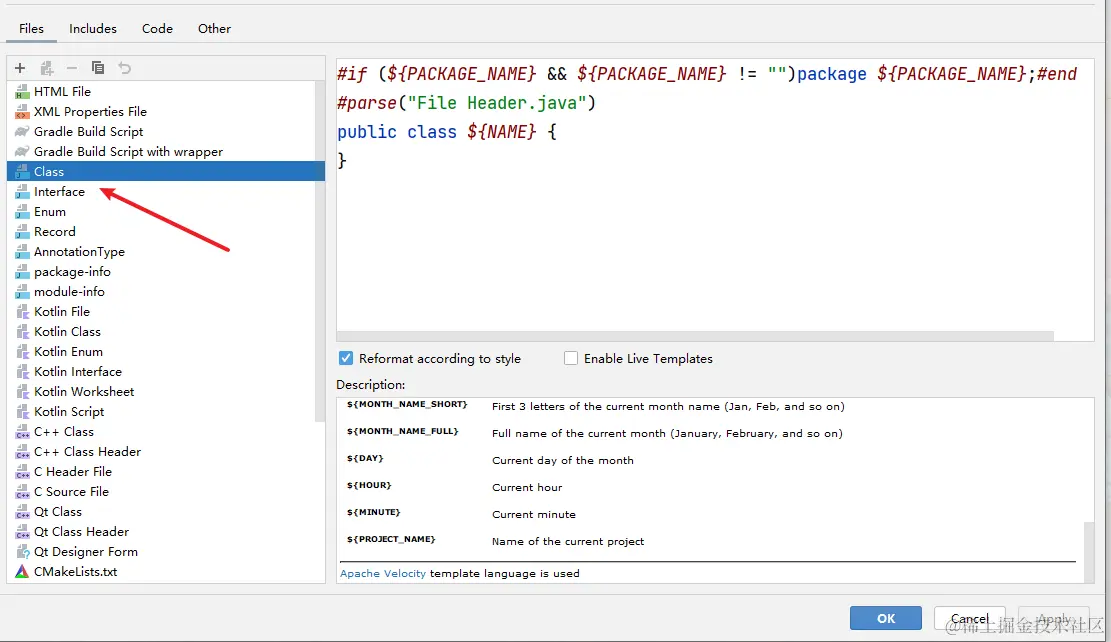Click the Revert changes arrow icon
The height and width of the screenshot is (642, 1111).
125,68
